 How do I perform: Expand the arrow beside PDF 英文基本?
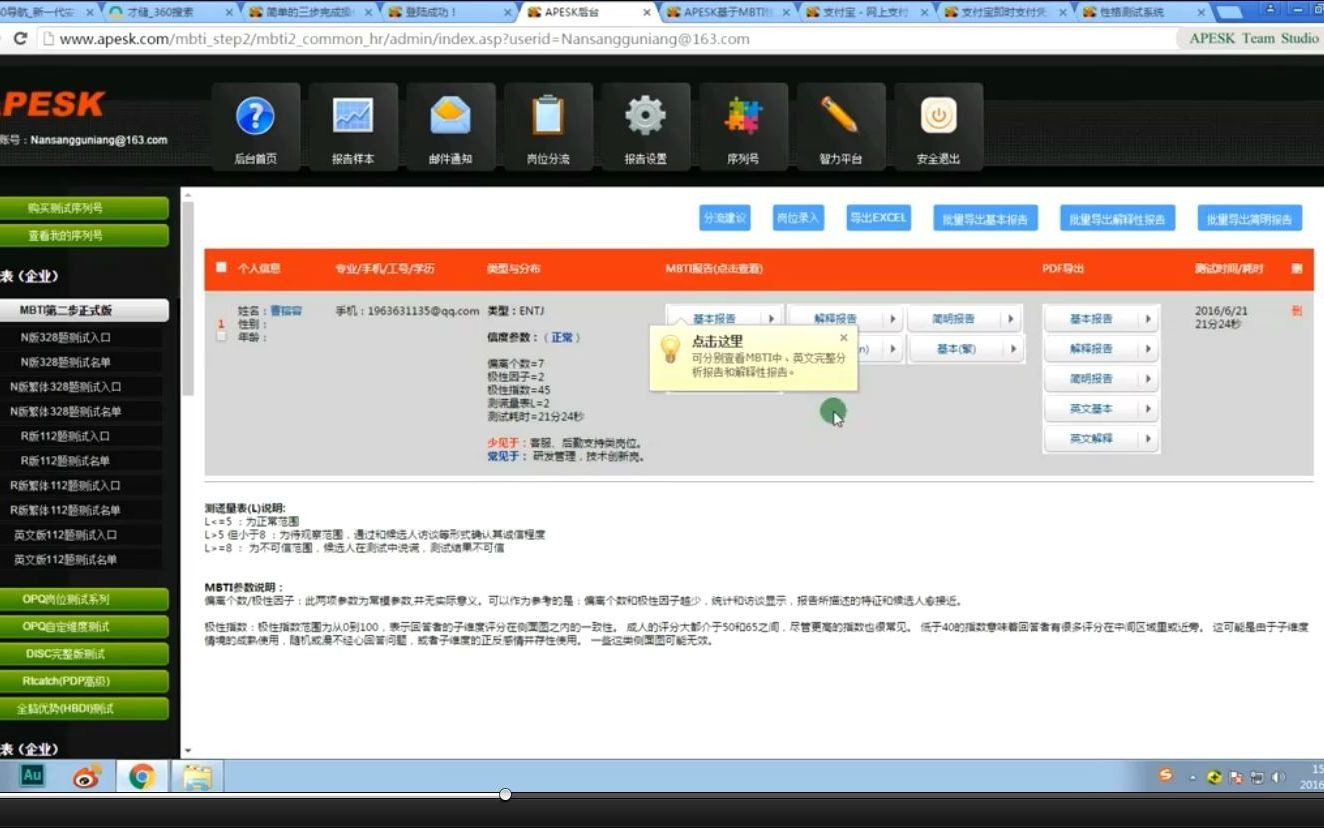click(1147, 409)
